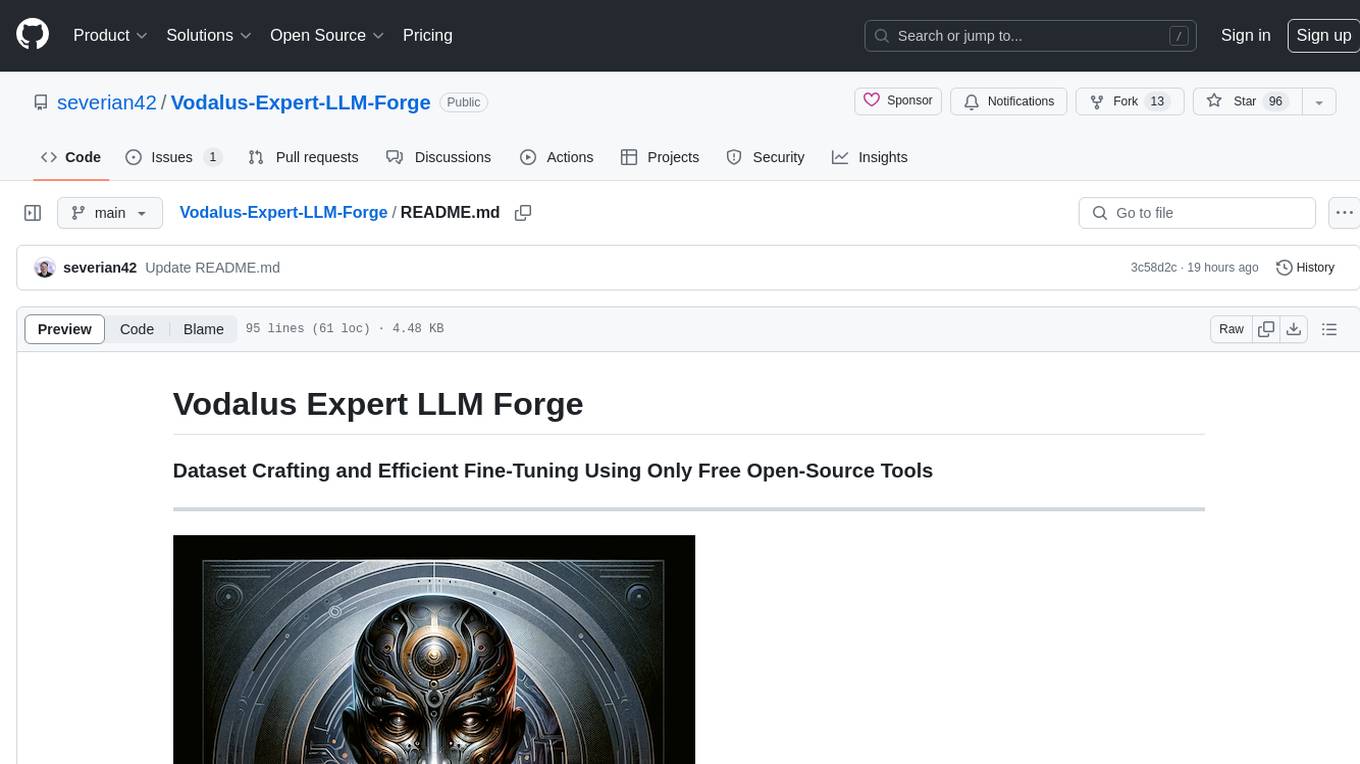Toggle the file tree side panel

pyautogui.click(x=33, y=213)
